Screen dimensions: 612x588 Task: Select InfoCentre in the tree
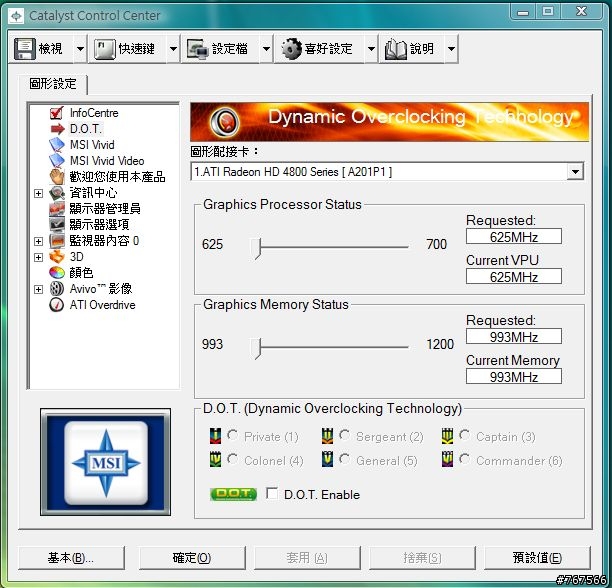click(x=94, y=113)
